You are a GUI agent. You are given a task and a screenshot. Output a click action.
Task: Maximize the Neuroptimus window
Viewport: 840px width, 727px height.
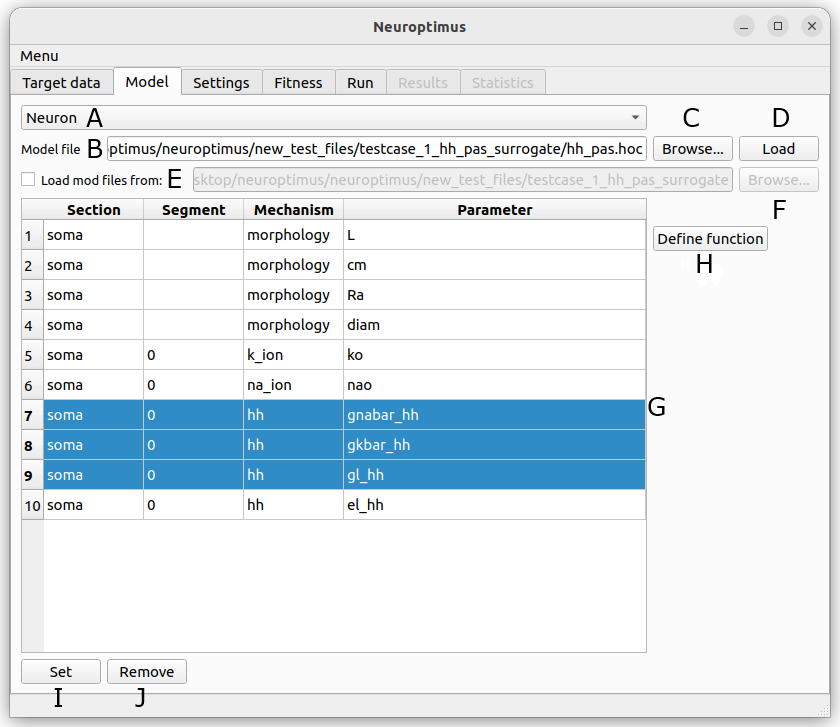[778, 26]
